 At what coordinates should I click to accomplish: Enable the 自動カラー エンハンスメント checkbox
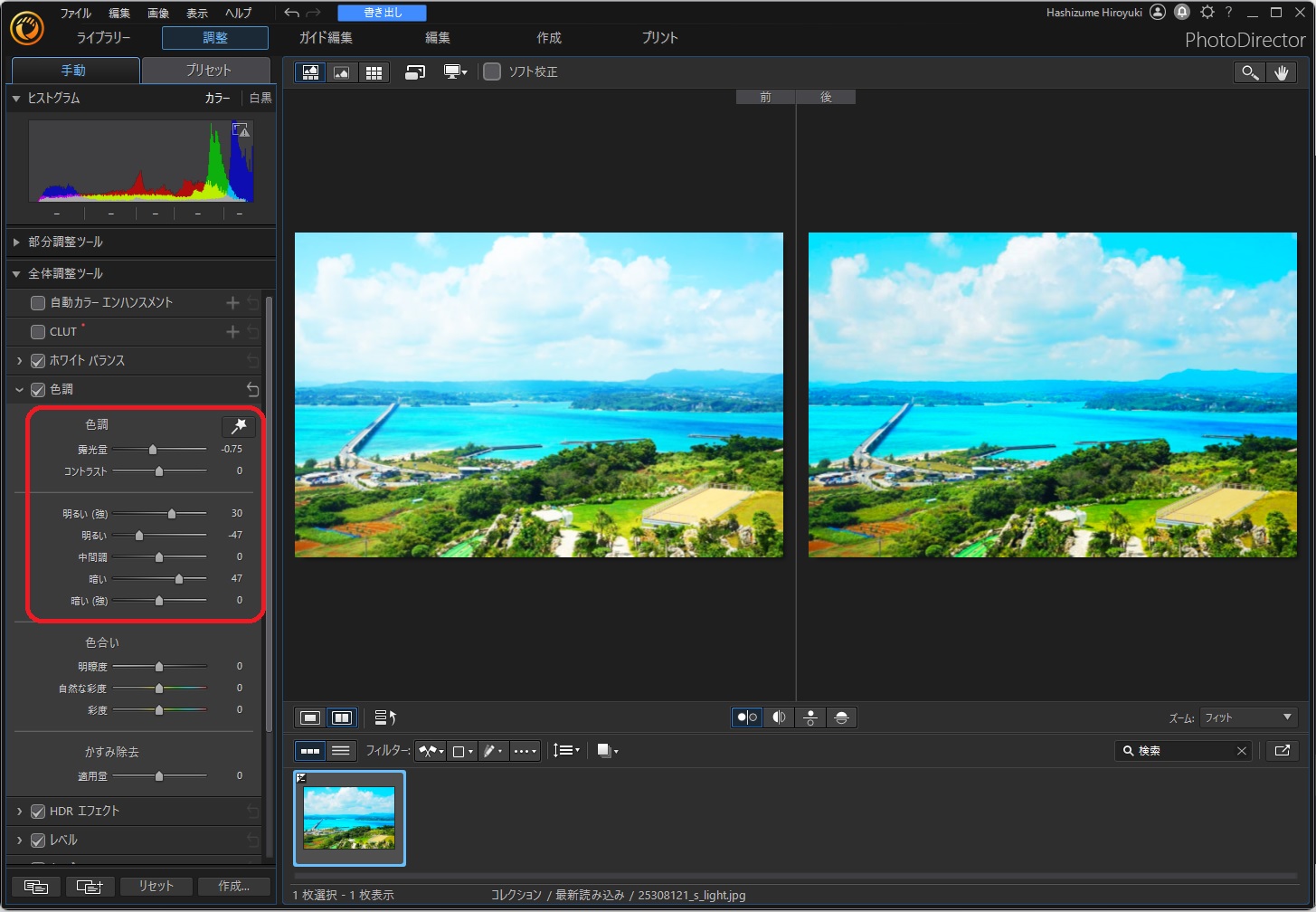(x=38, y=303)
